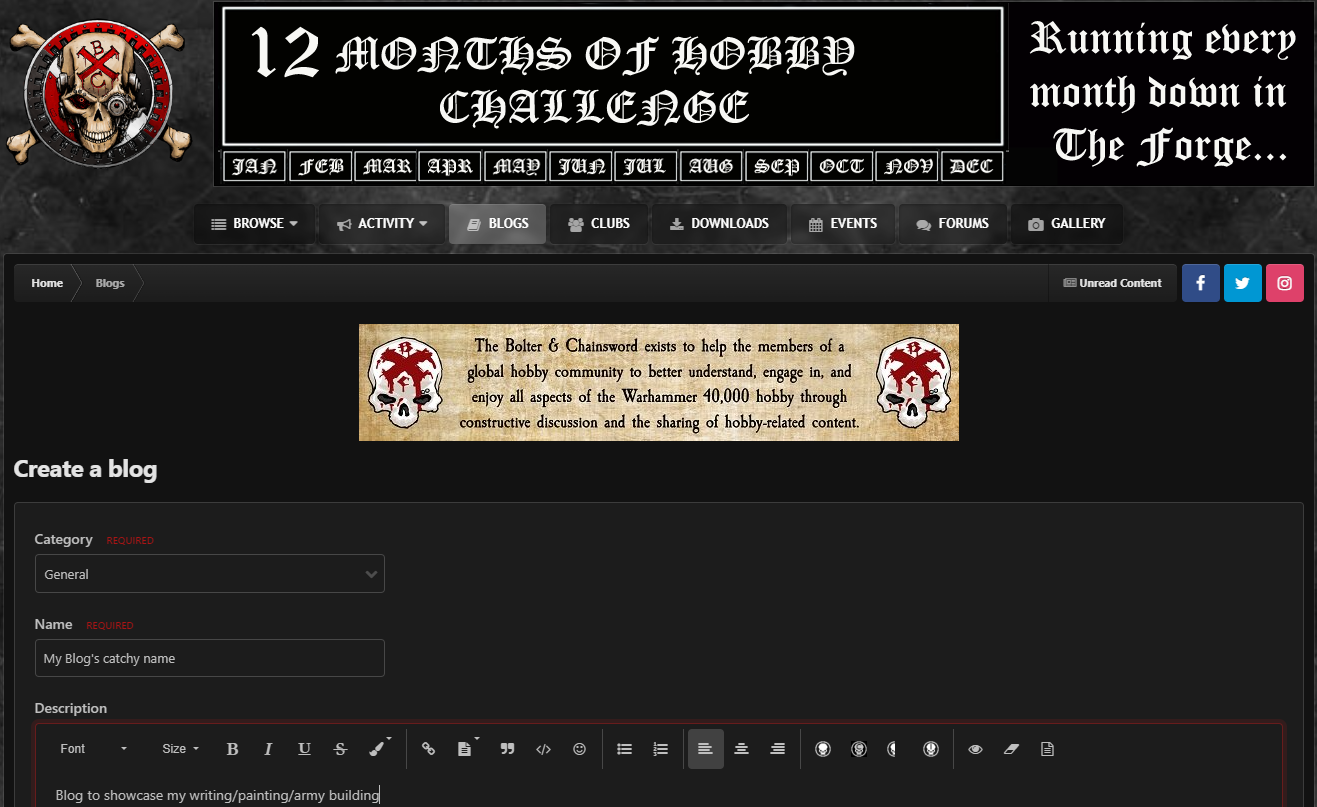Preview the post with eye icon
The width and height of the screenshot is (1317, 807).
(975, 749)
